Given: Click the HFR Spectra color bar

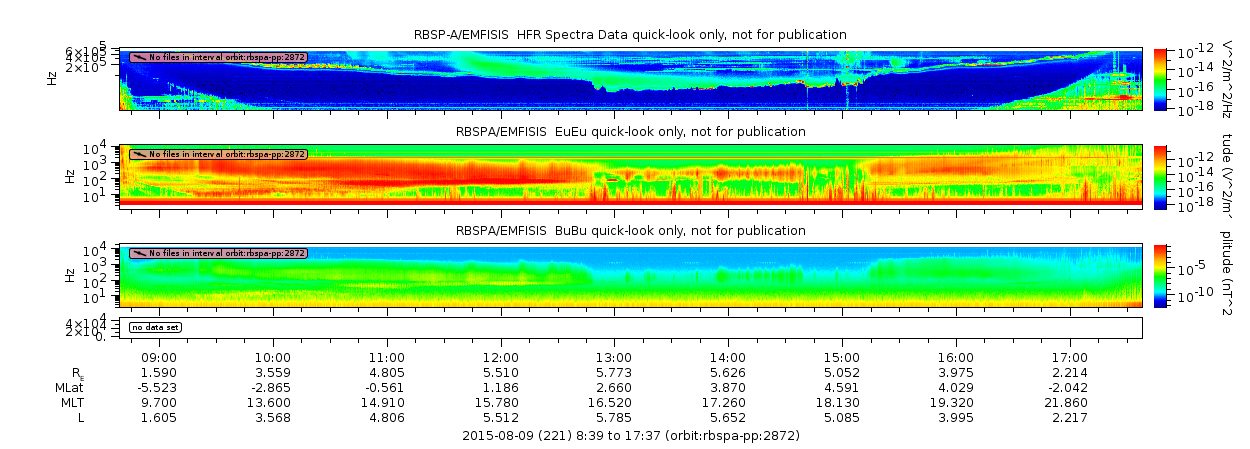Looking at the screenshot, I should pos(1160,78).
